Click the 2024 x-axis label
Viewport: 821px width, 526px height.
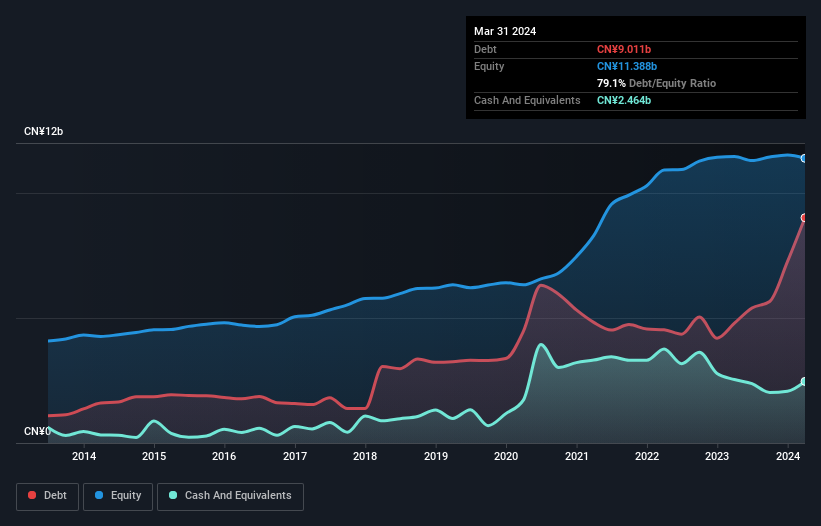click(x=788, y=456)
